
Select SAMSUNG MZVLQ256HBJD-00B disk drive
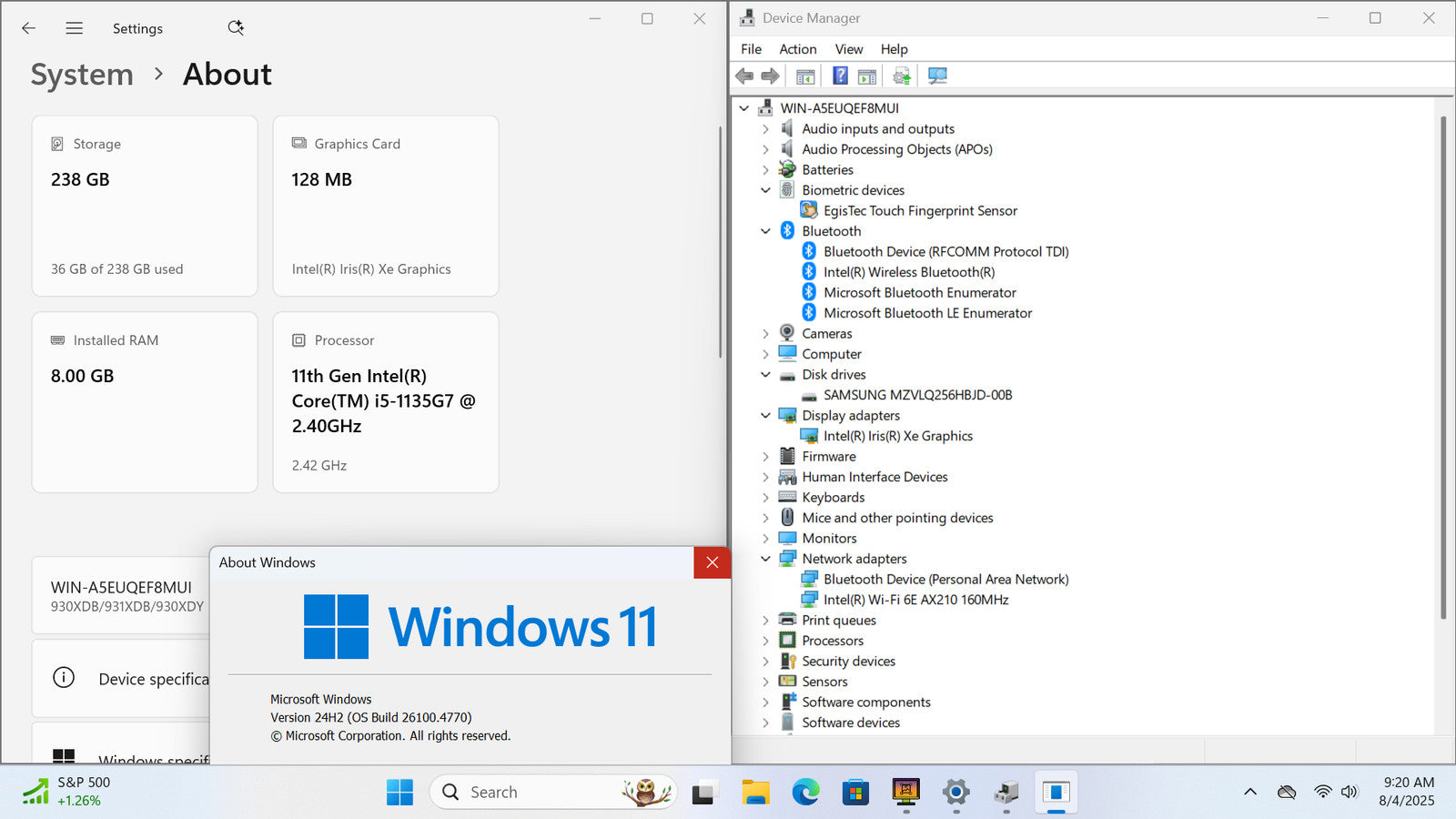917,395
